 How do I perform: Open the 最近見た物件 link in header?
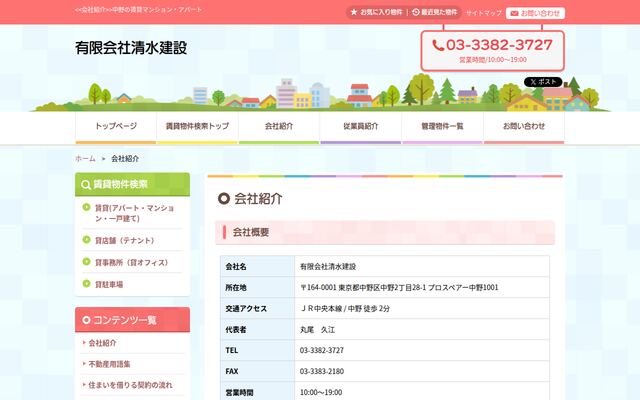pos(435,12)
